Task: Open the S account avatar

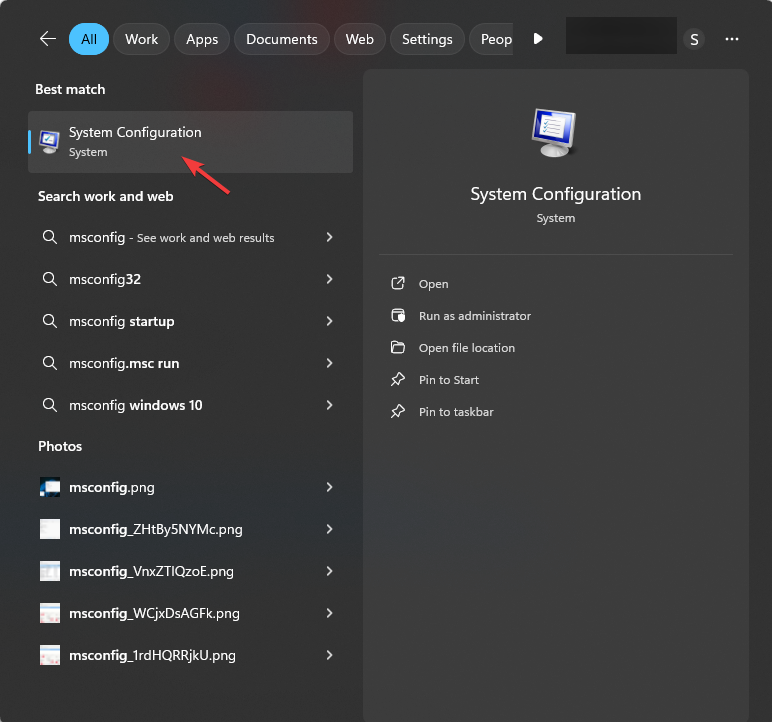Action: (x=694, y=39)
